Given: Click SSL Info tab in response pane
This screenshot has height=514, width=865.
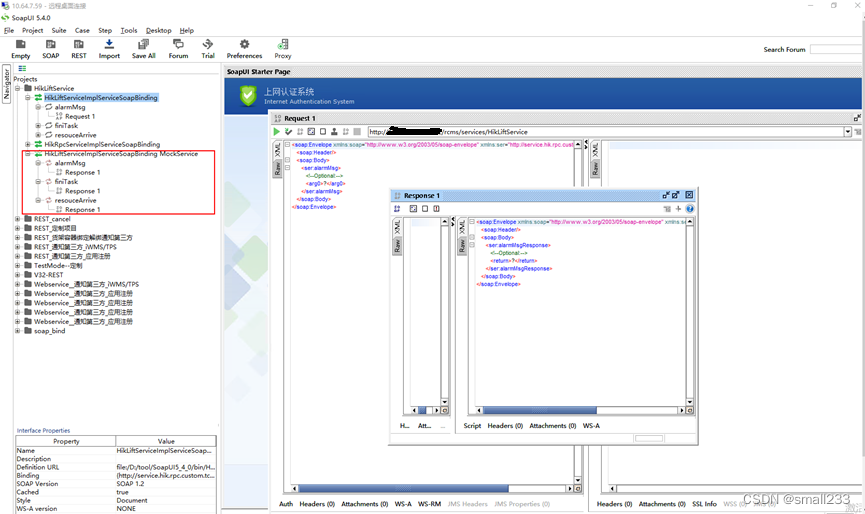Looking at the screenshot, I should point(704,504).
